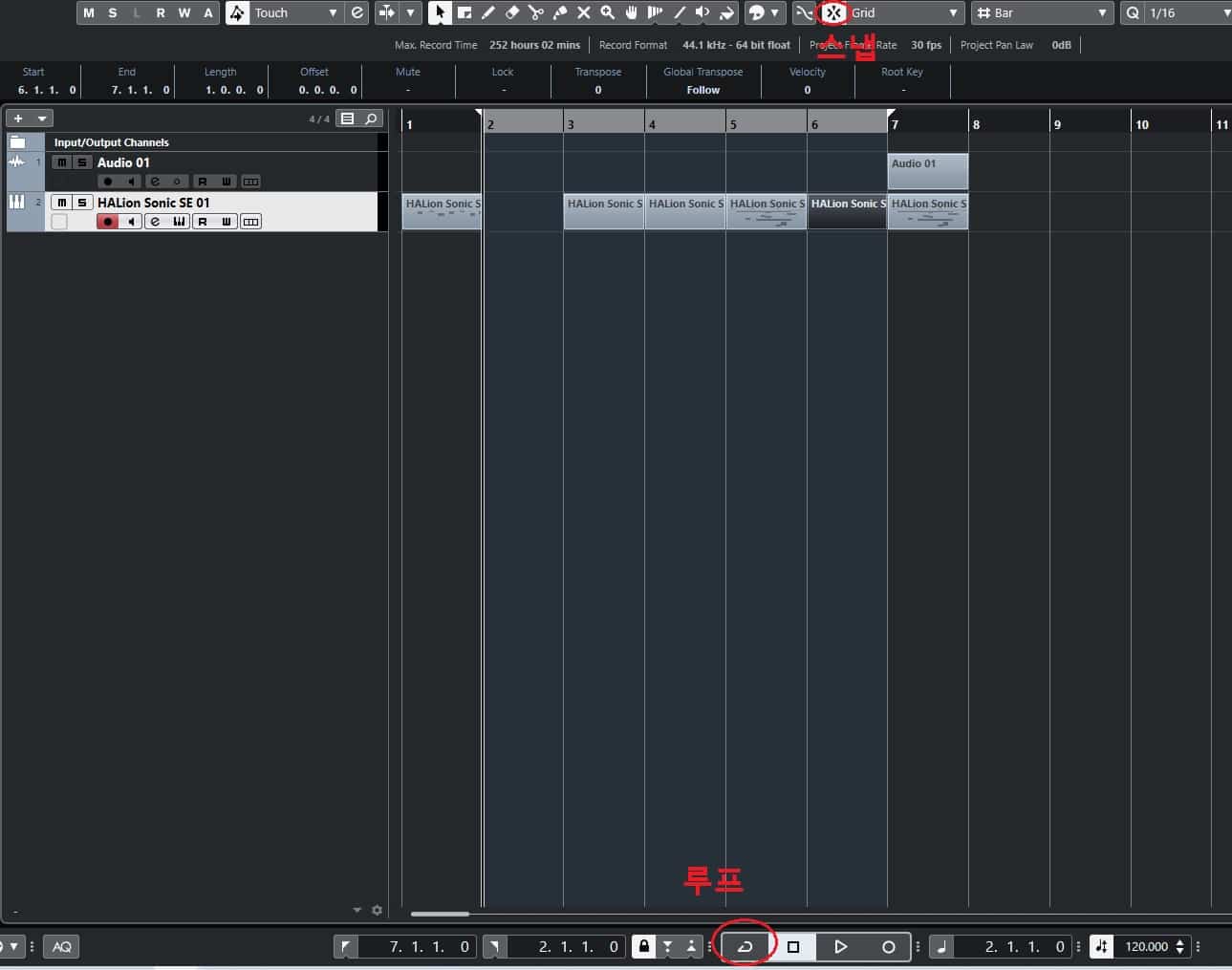
Task: Open the Bar grid type dropdown
Action: point(1043,12)
